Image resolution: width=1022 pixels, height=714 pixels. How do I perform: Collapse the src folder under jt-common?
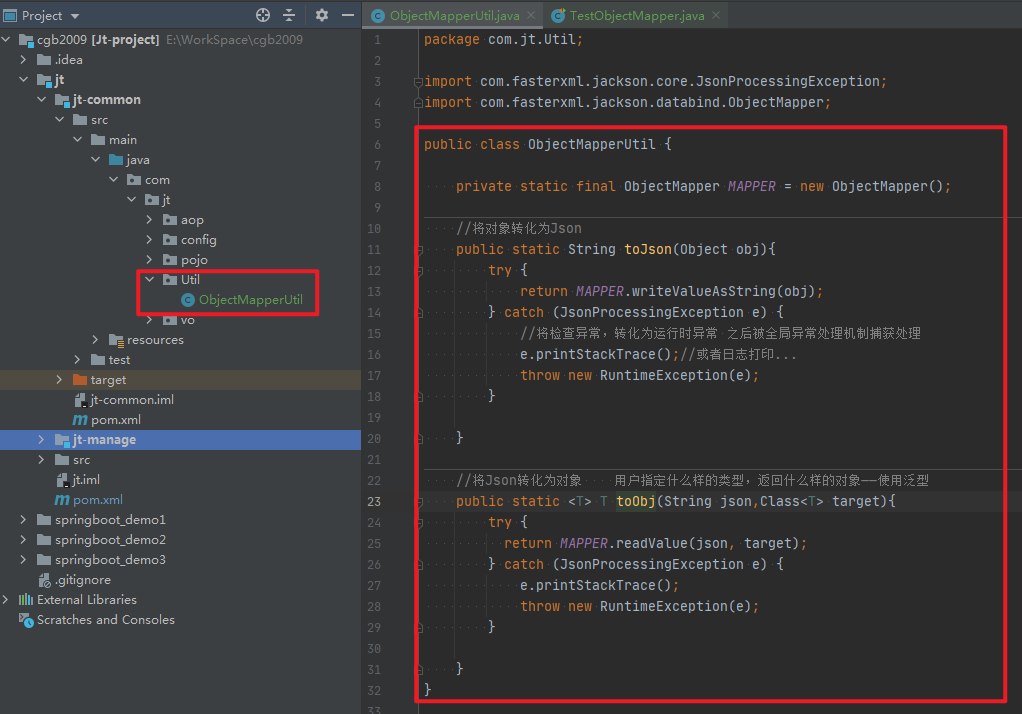coord(60,119)
